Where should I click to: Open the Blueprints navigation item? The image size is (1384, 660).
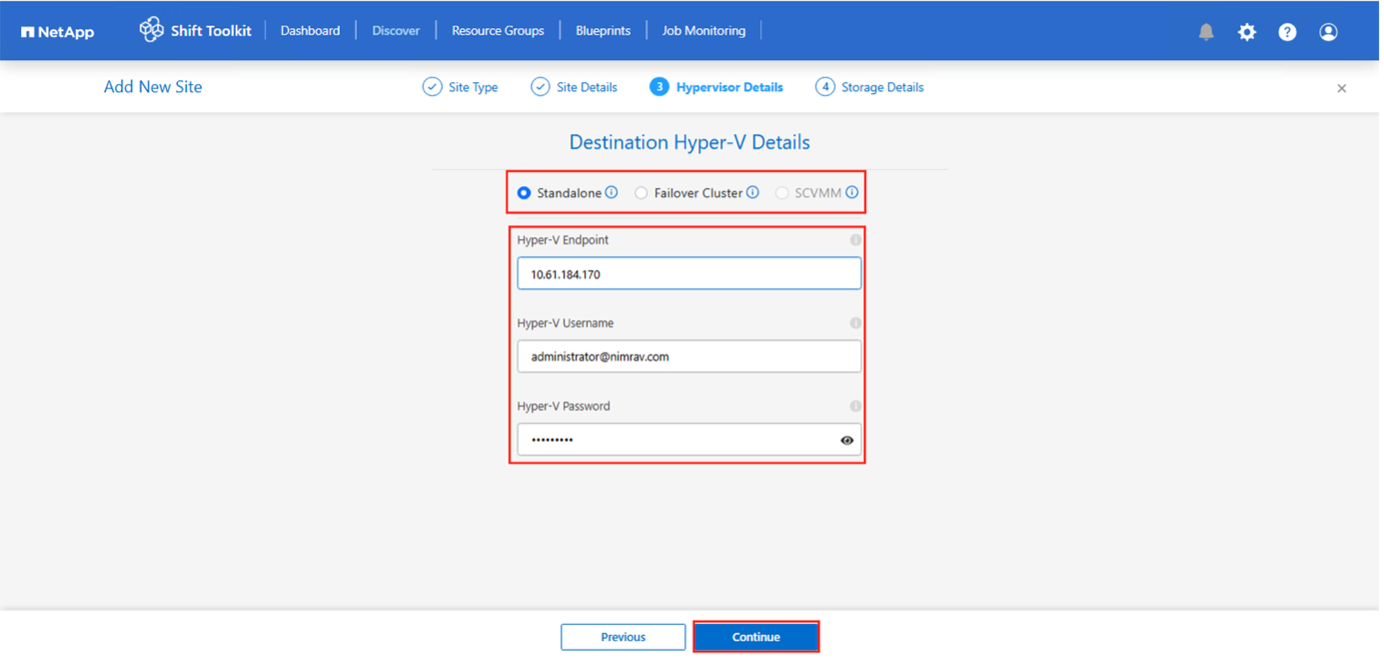coord(603,31)
